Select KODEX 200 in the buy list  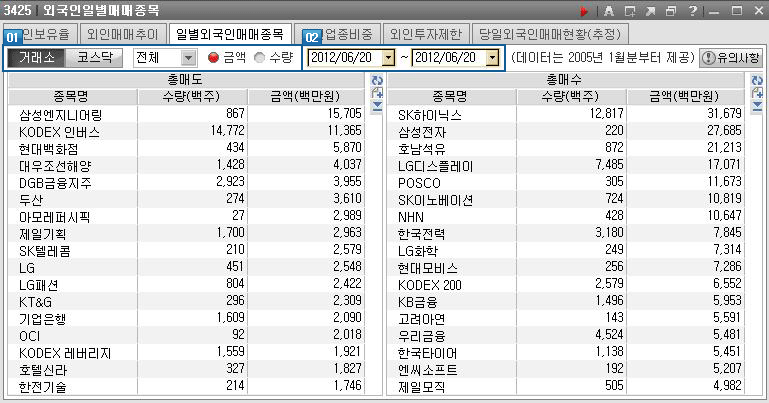pyautogui.click(x=430, y=285)
